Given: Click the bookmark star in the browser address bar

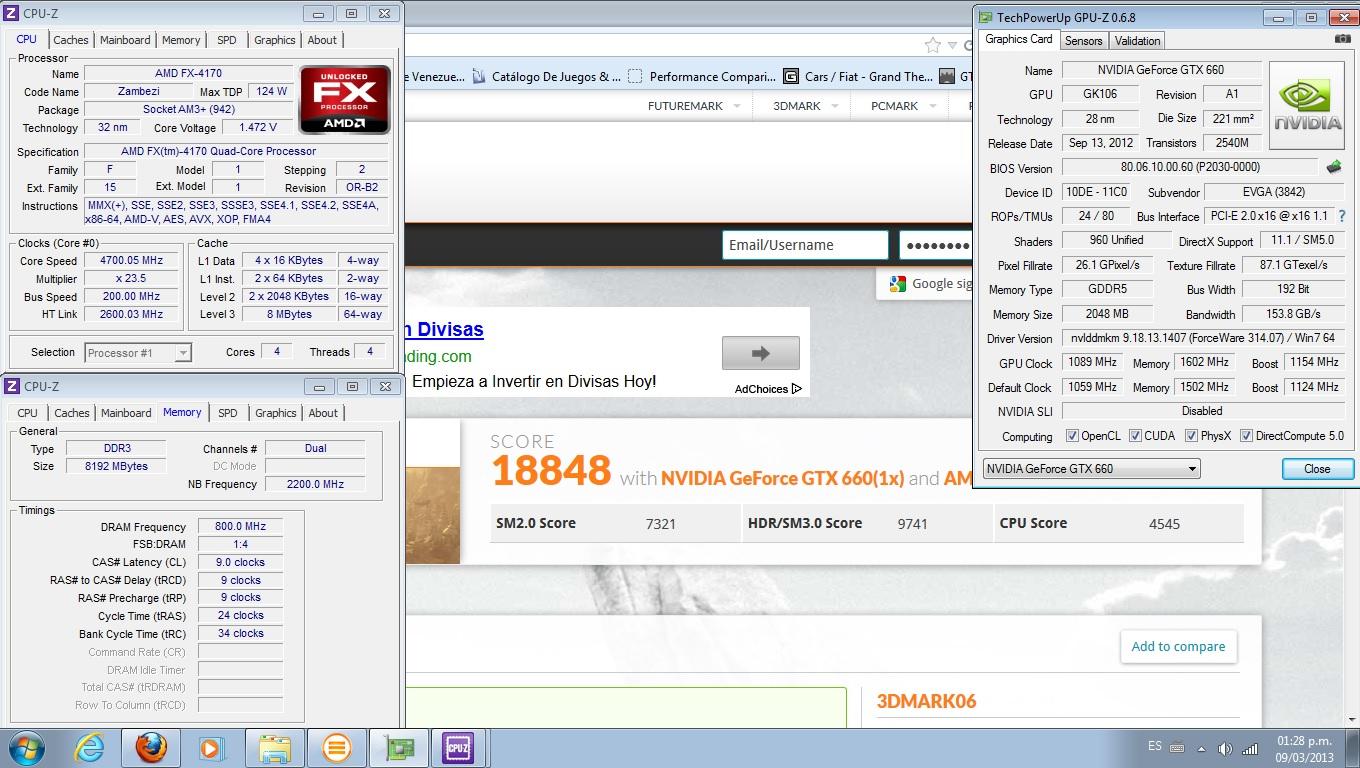Looking at the screenshot, I should tap(933, 45).
